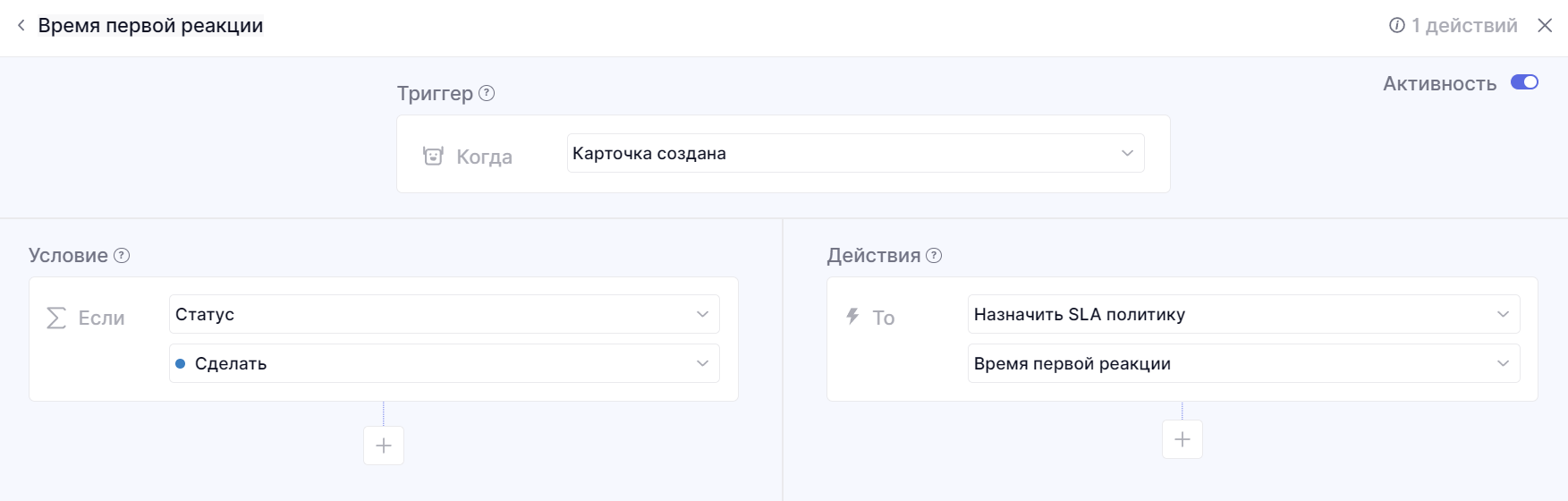Open the 'Карточка создана' trigger dropdown
This screenshot has height=501, width=1568.
pyautogui.click(x=855, y=153)
